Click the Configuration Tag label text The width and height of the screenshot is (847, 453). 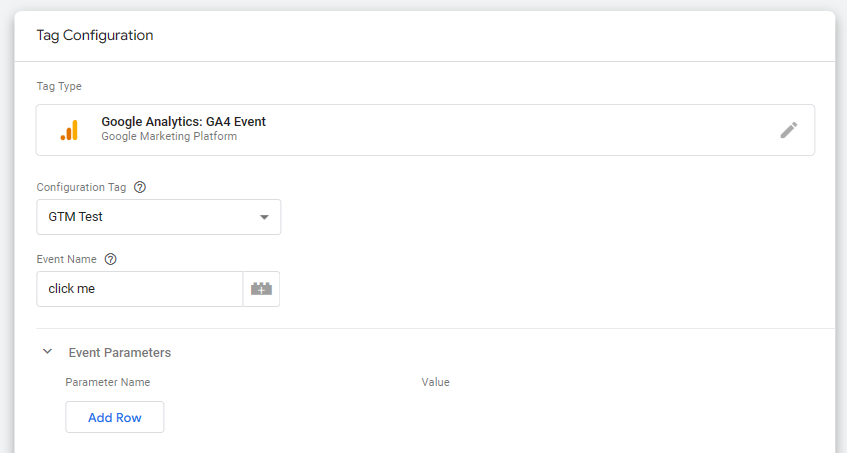(83, 187)
